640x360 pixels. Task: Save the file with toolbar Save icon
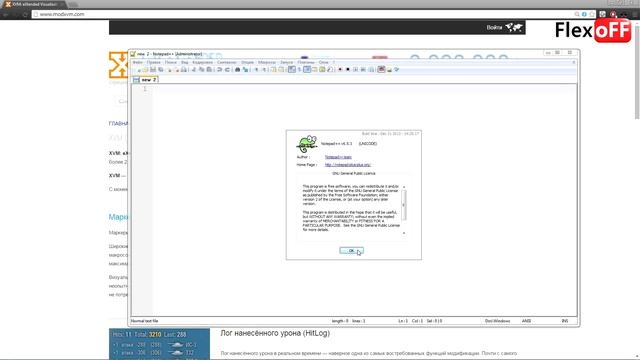click(153, 70)
